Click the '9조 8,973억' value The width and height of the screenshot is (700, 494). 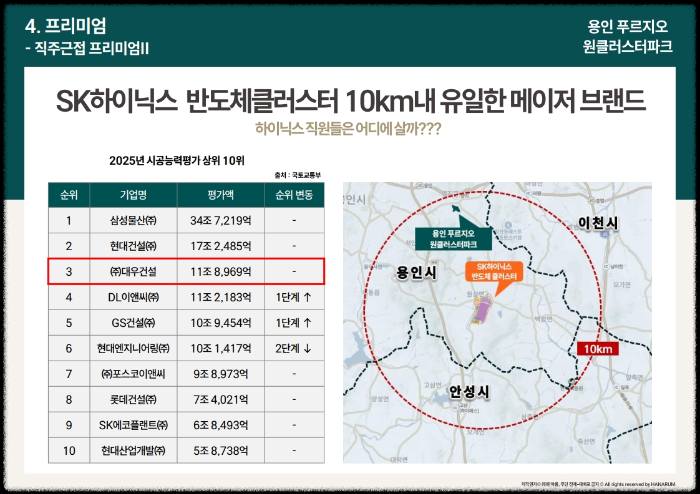pos(221,374)
